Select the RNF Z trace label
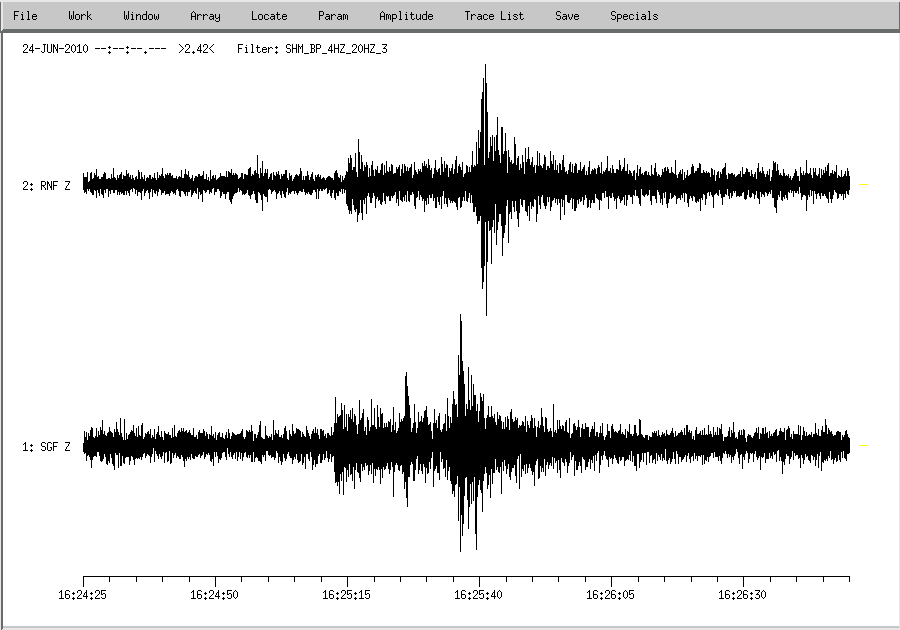The width and height of the screenshot is (900, 630). click(x=46, y=186)
